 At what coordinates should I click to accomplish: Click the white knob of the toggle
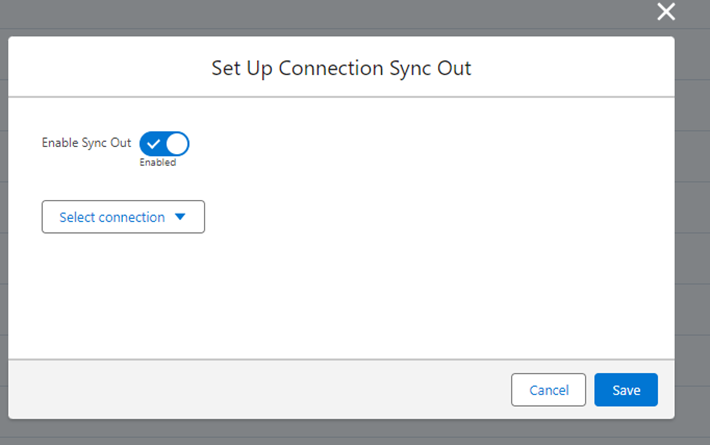pyautogui.click(x=177, y=144)
